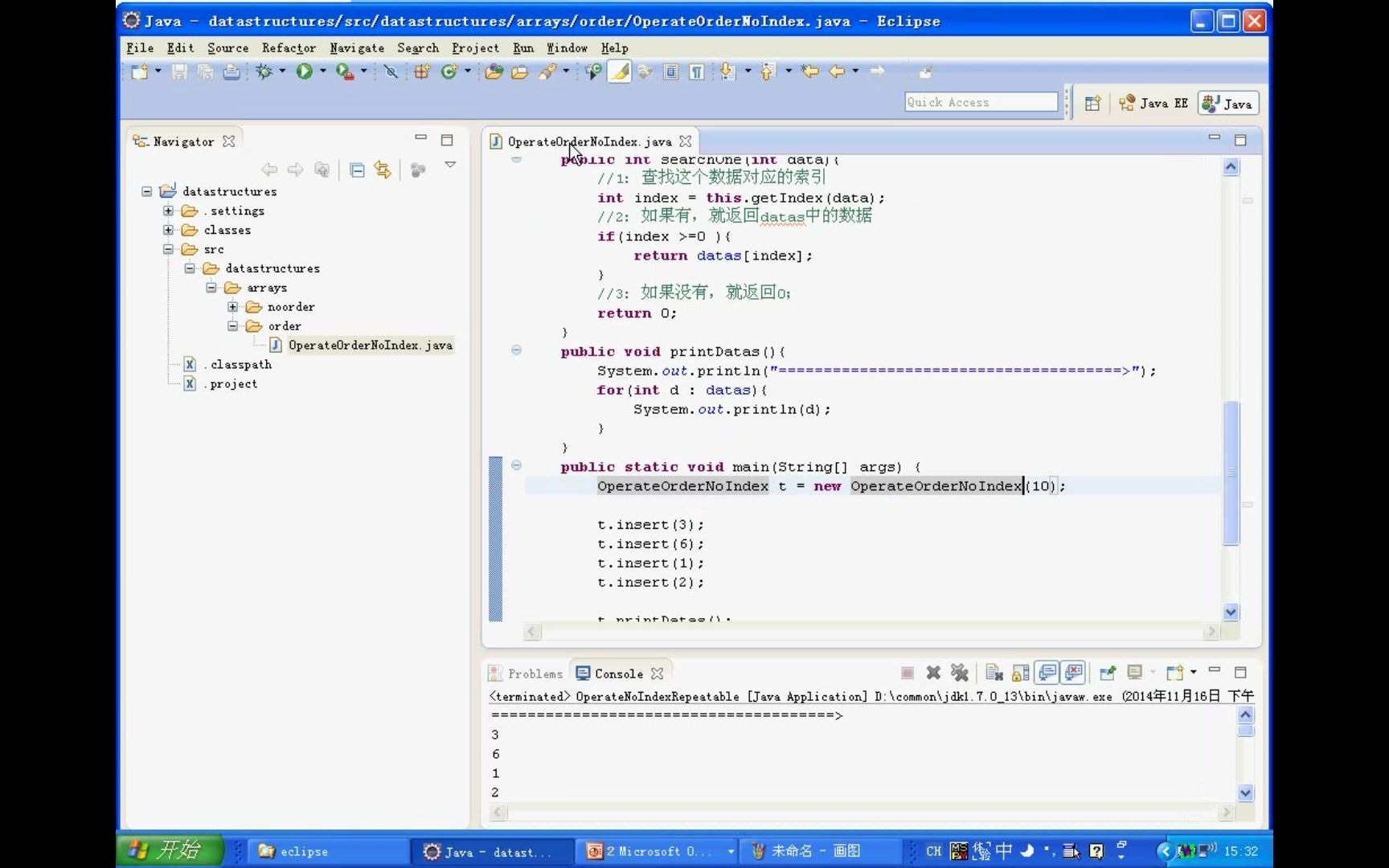1389x868 pixels.
Task: Click the Next Annotation icon
Action: click(727, 72)
